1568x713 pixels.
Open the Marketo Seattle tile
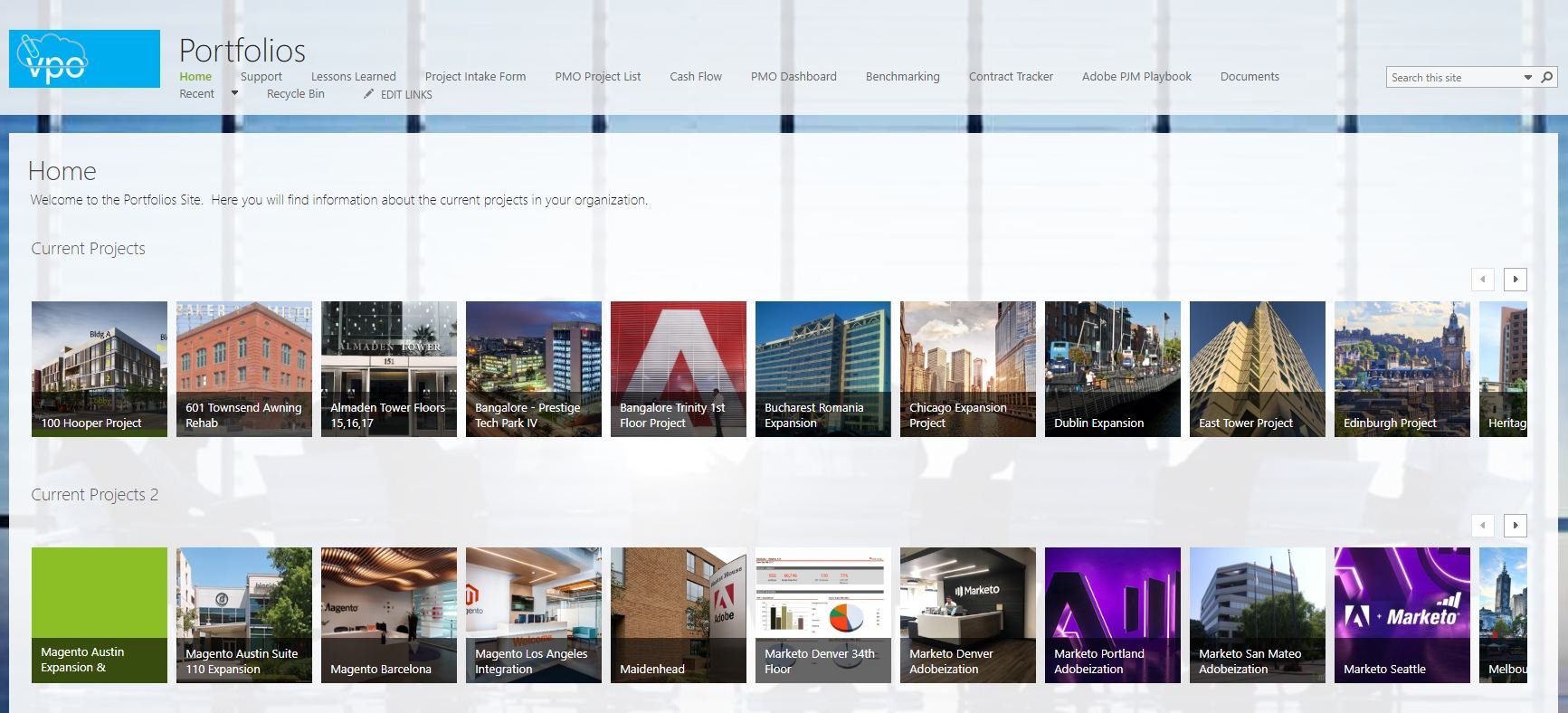(x=1402, y=615)
